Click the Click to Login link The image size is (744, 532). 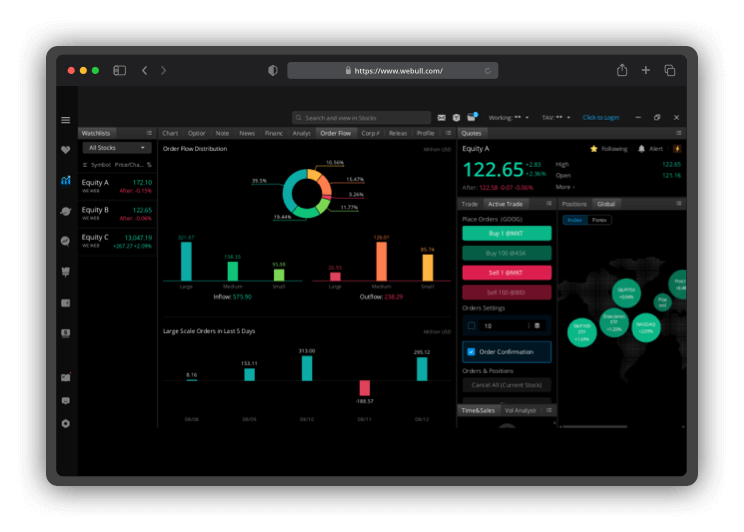pyautogui.click(x=601, y=117)
